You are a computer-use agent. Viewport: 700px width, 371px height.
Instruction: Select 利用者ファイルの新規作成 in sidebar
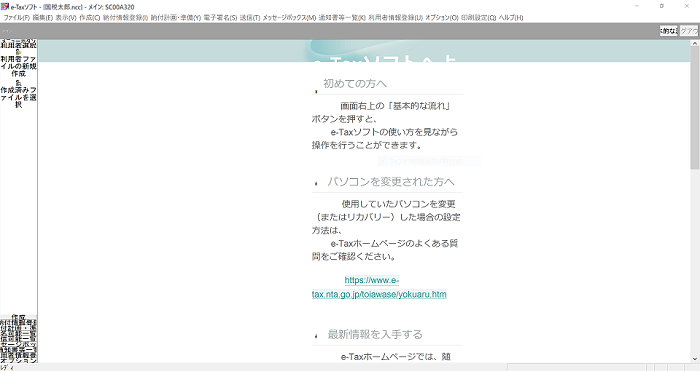18,66
